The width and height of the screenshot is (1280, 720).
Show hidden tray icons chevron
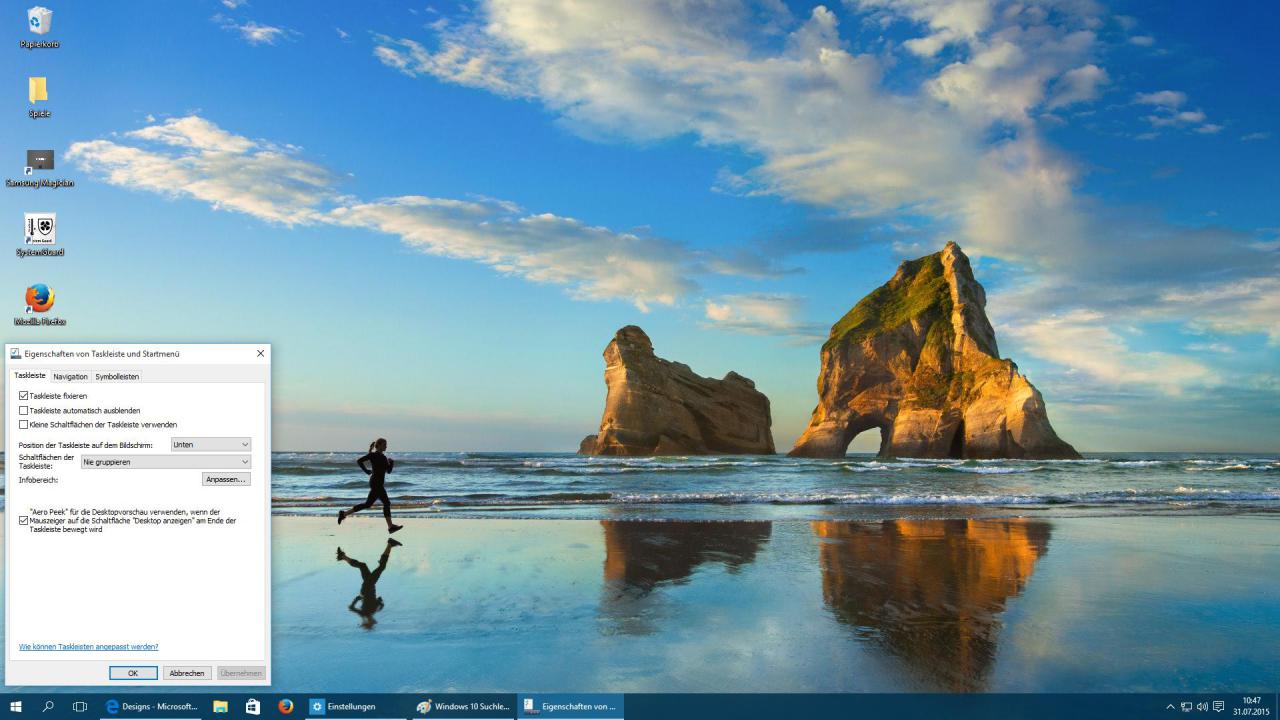[1171, 706]
